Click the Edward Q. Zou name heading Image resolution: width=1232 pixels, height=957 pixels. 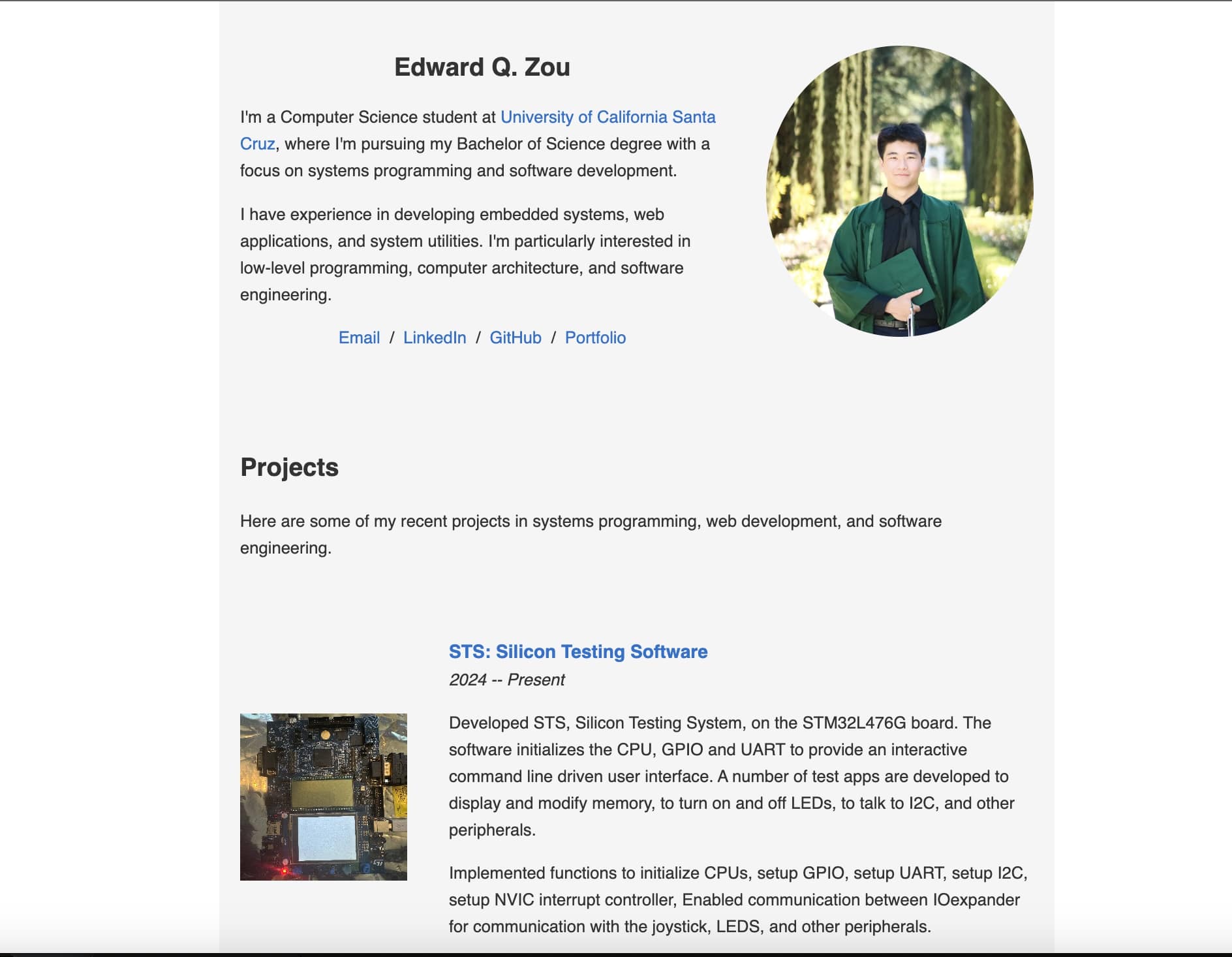[482, 67]
